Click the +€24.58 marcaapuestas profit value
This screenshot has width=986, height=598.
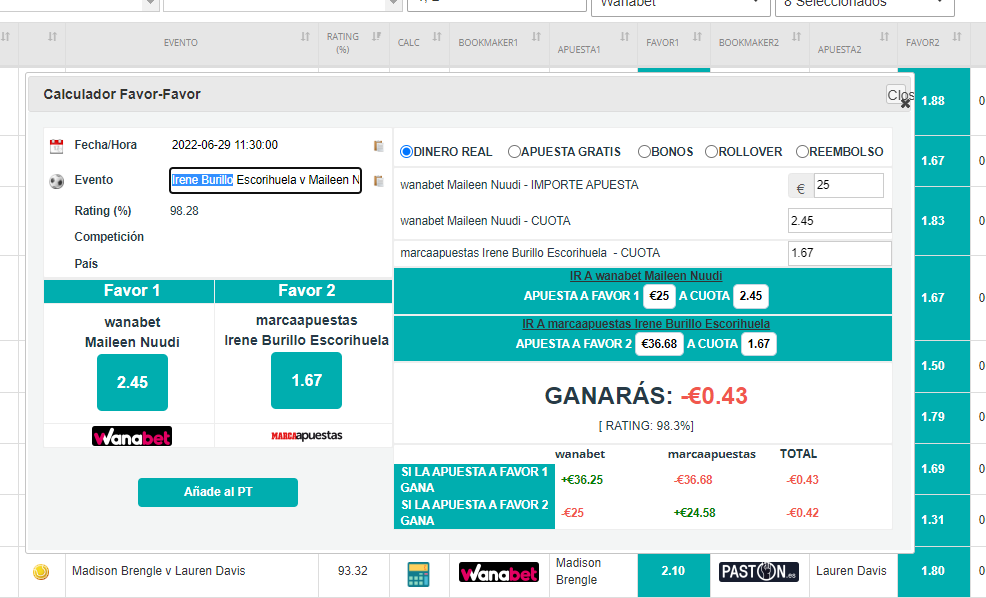point(694,513)
